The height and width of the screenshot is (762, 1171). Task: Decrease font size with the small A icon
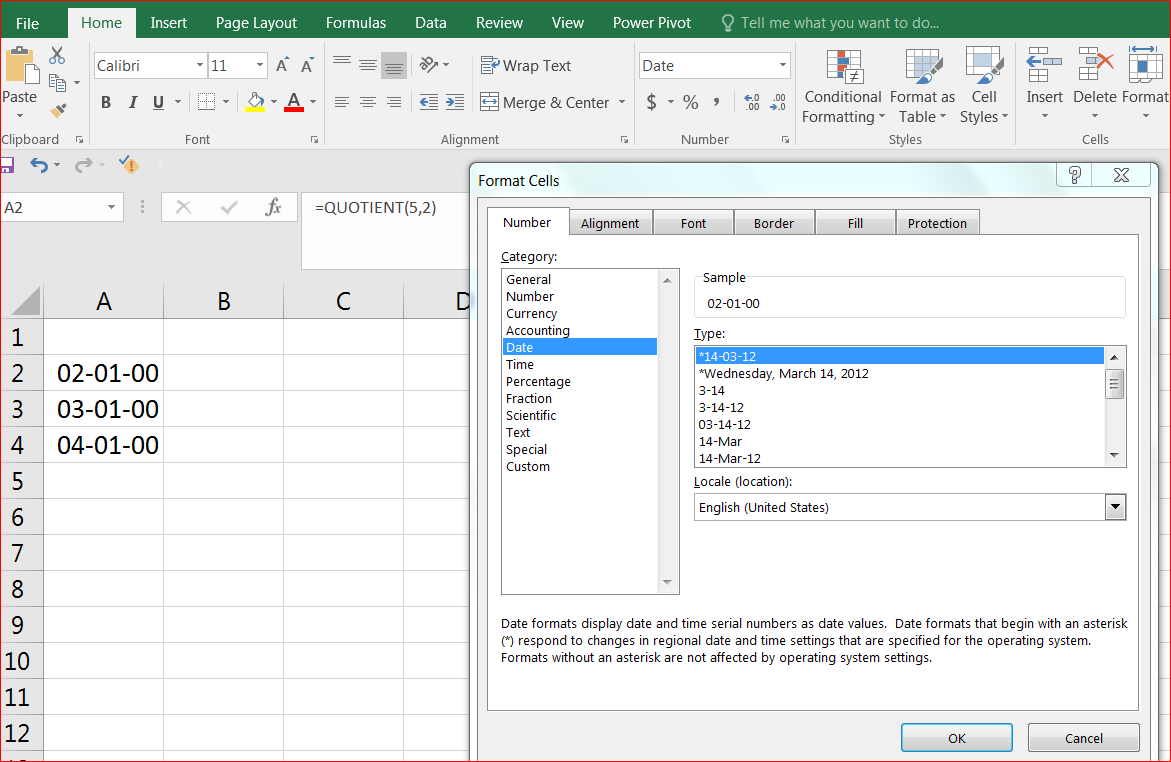[307, 66]
